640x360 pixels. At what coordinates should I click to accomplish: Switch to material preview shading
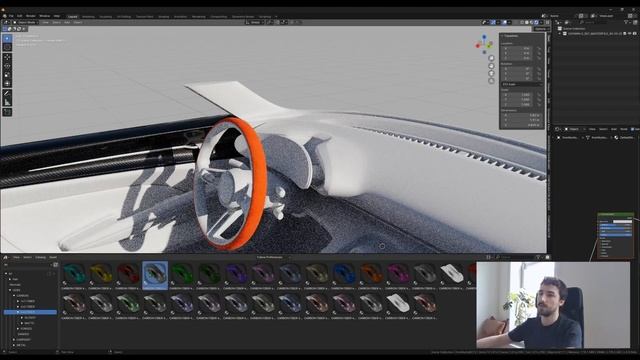click(532, 22)
